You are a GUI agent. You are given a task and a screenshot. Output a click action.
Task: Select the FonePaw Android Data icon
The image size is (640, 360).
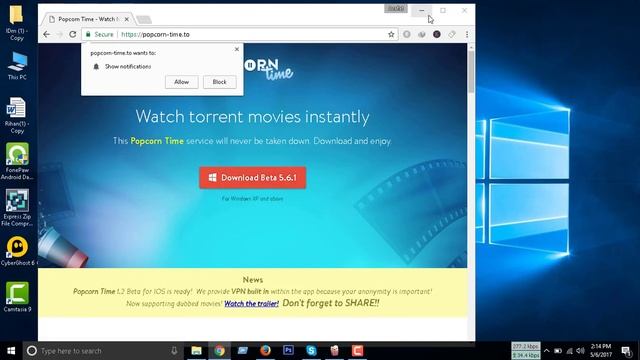[17, 161]
